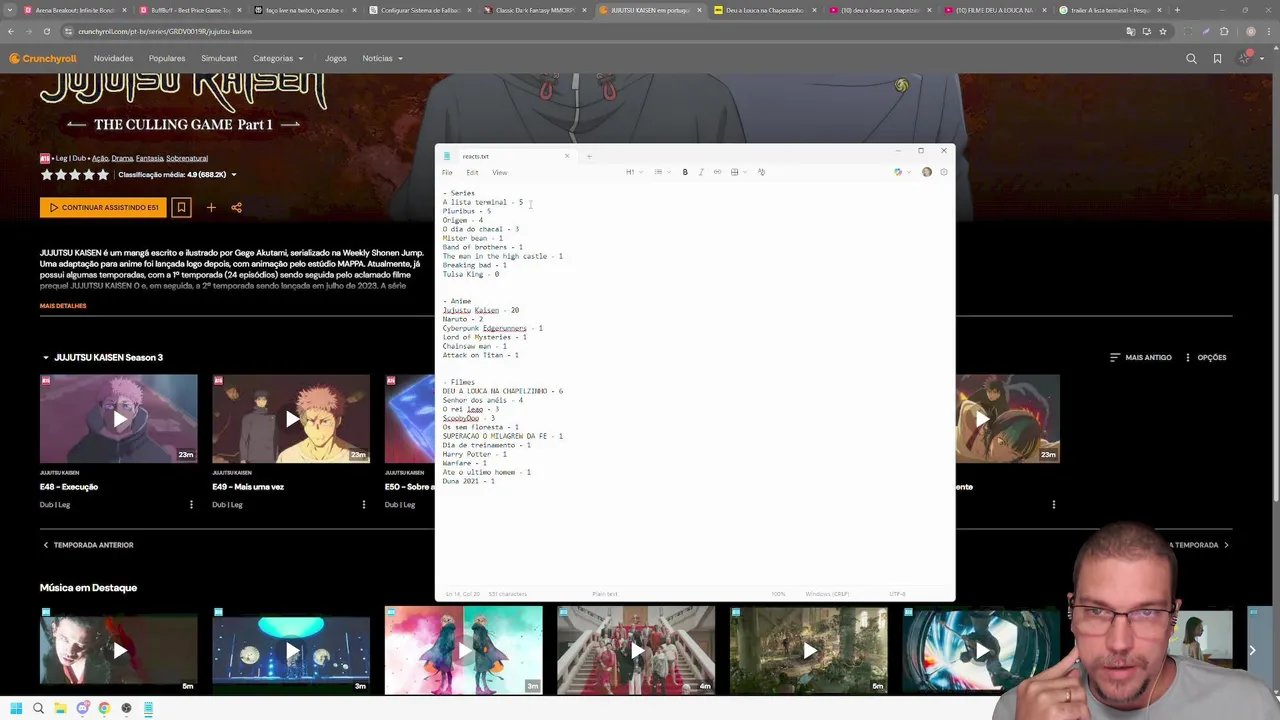1280x720 pixels.
Task: Go back in the browser
Action: pos(11,31)
